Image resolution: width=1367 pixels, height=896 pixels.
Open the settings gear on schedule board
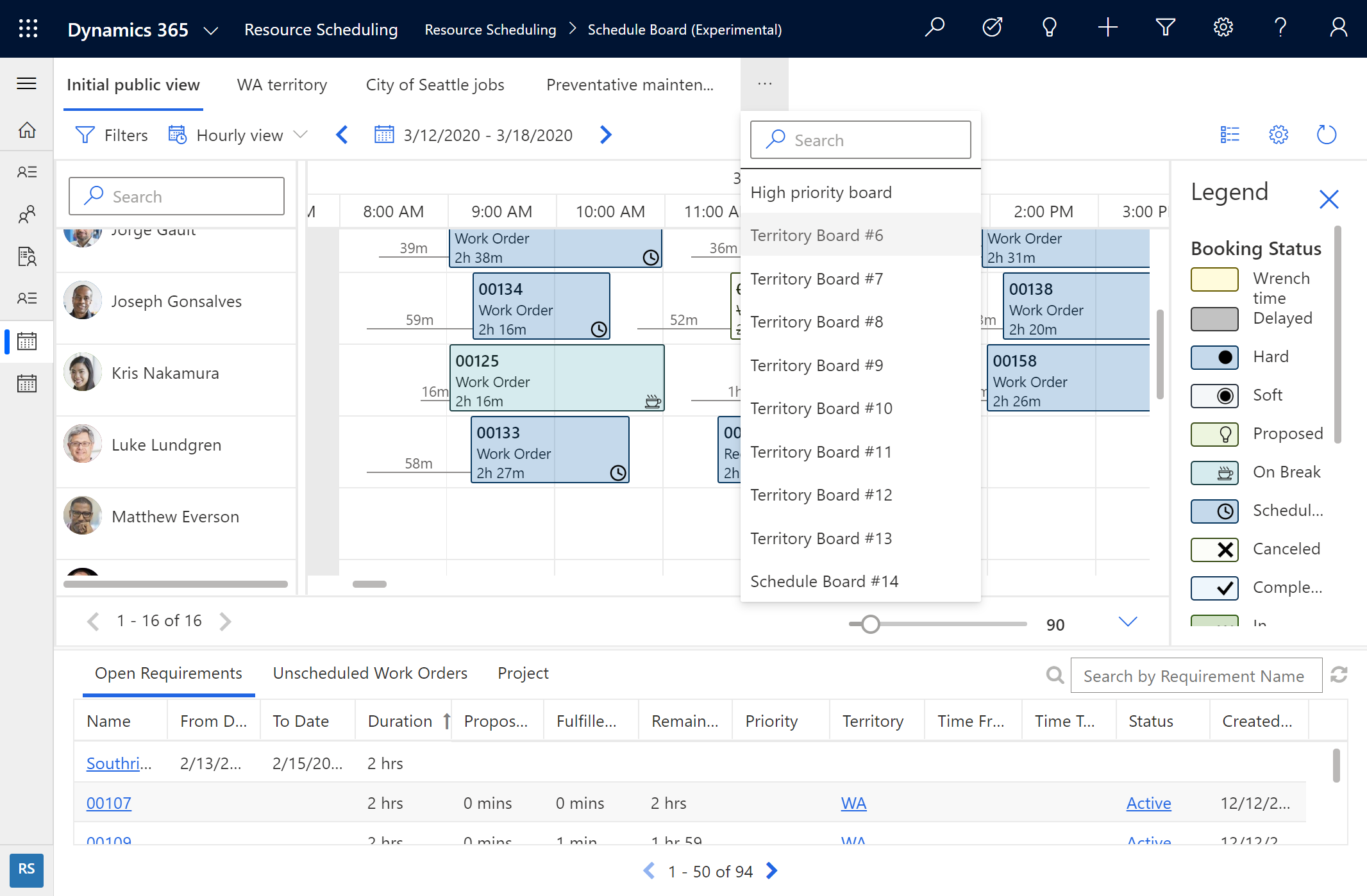point(1277,134)
